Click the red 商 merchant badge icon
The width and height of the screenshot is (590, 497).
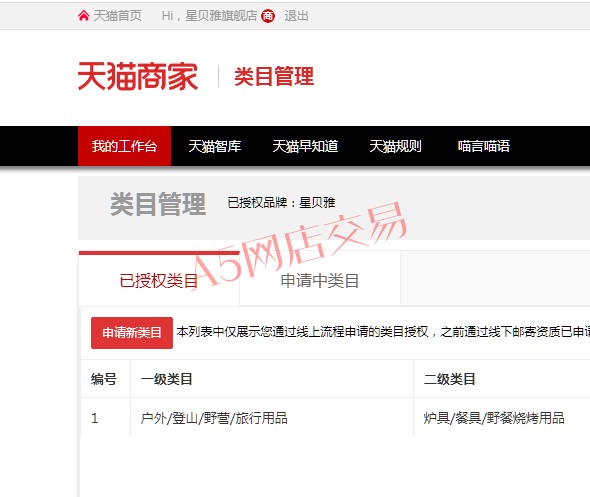(x=268, y=16)
